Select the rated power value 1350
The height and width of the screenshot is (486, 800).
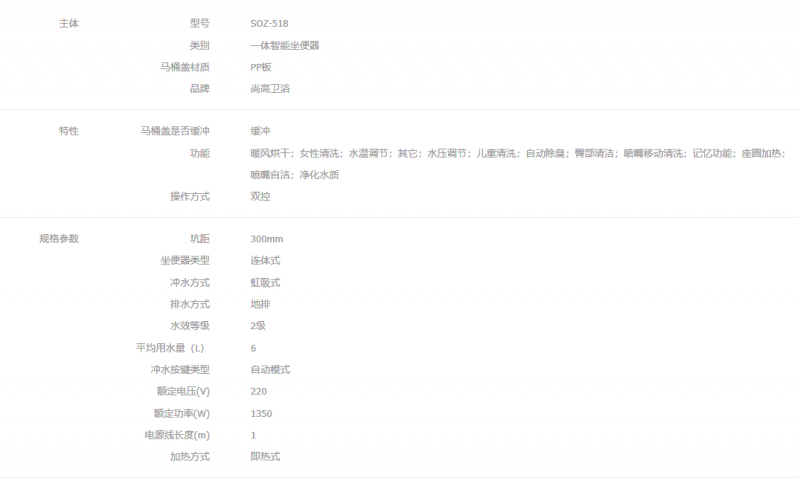(261, 414)
